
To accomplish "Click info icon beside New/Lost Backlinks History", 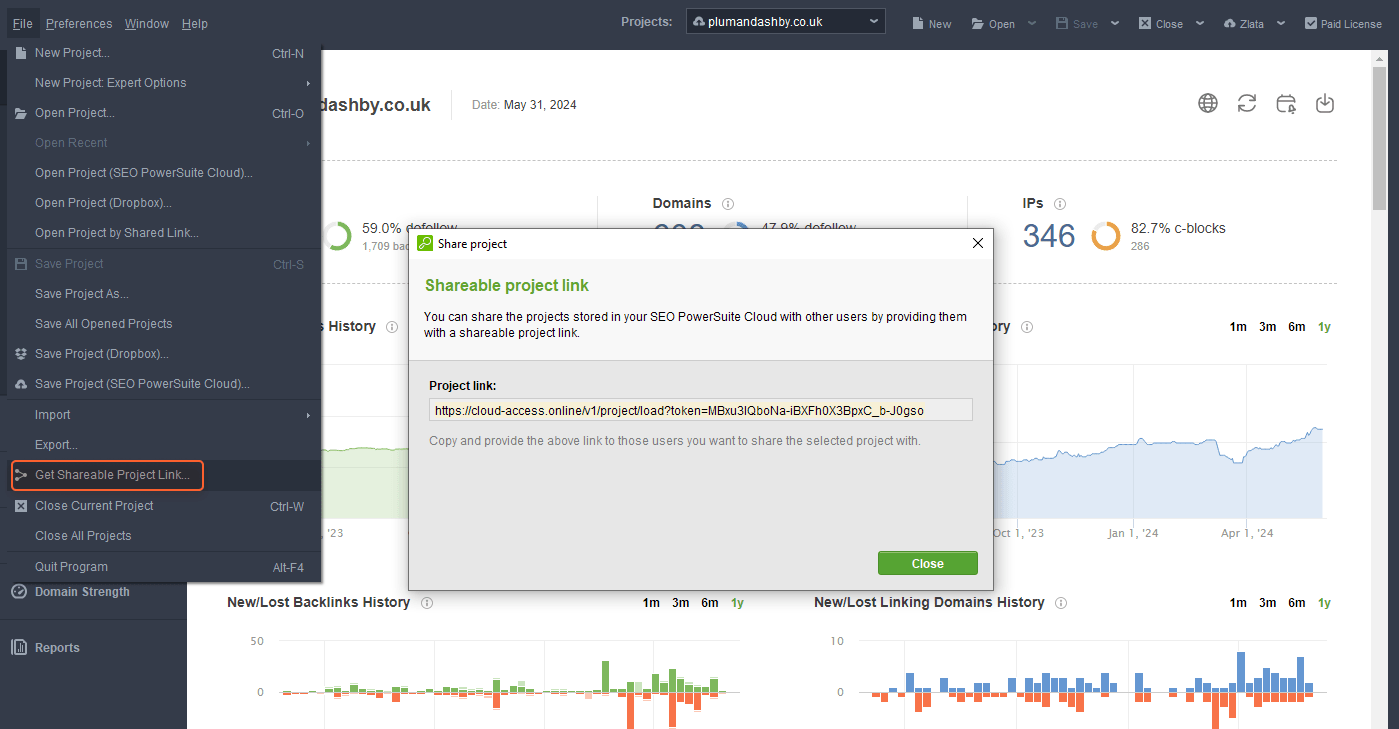I will click(427, 603).
